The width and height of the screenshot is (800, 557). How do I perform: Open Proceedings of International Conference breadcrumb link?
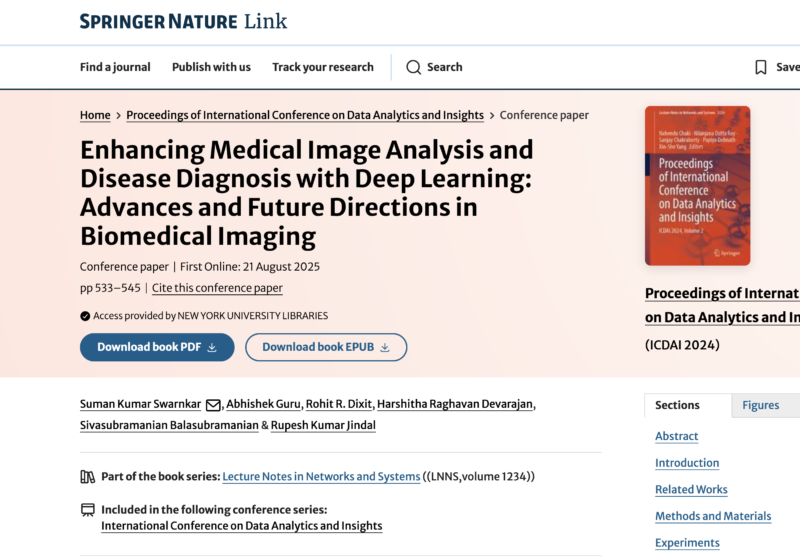pyautogui.click(x=305, y=115)
